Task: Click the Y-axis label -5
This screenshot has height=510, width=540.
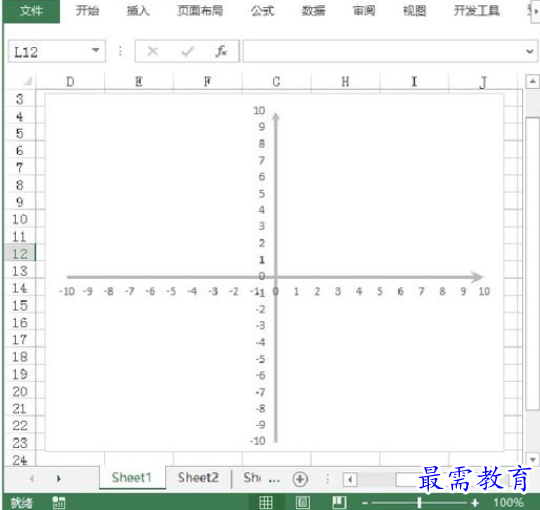Action: click(260, 359)
